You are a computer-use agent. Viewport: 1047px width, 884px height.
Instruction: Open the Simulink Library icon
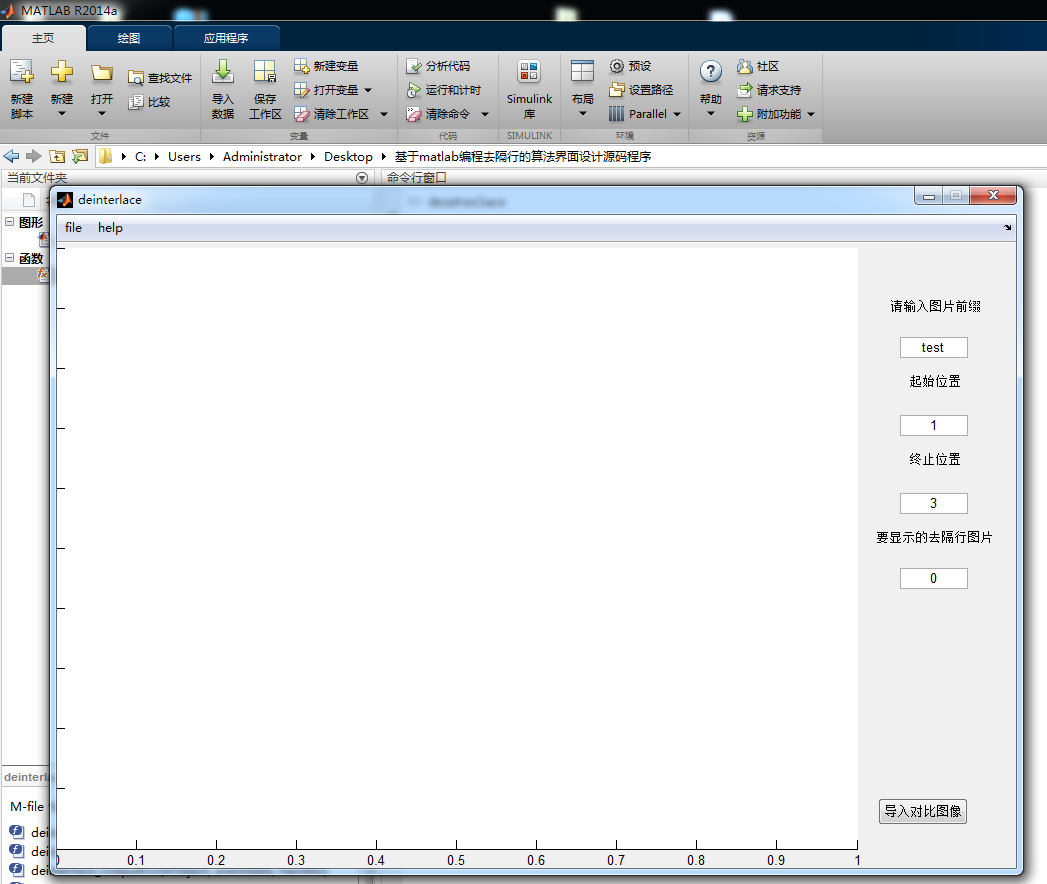click(529, 72)
